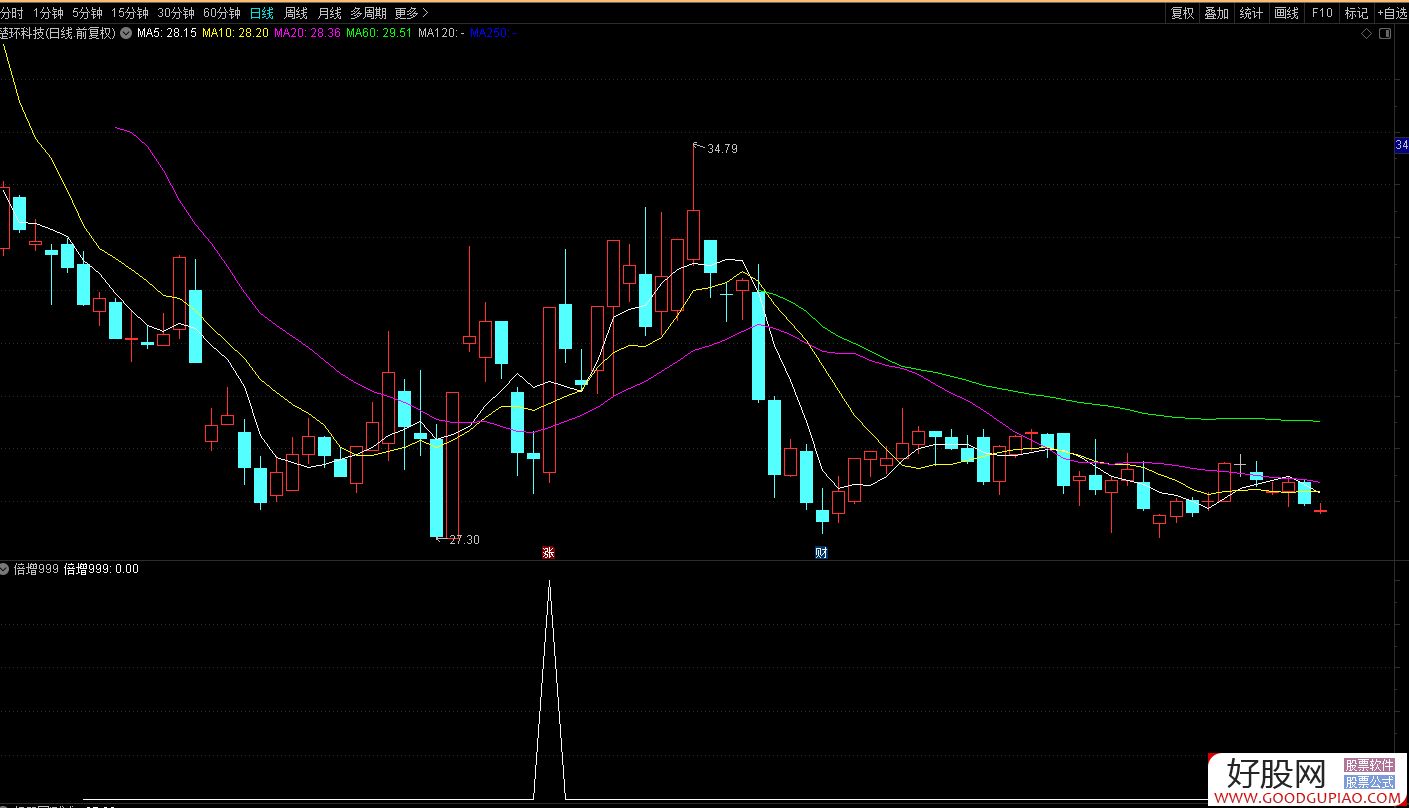Image resolution: width=1409 pixels, height=808 pixels.
Task: Click the blue MA250 label
Action: (492, 33)
